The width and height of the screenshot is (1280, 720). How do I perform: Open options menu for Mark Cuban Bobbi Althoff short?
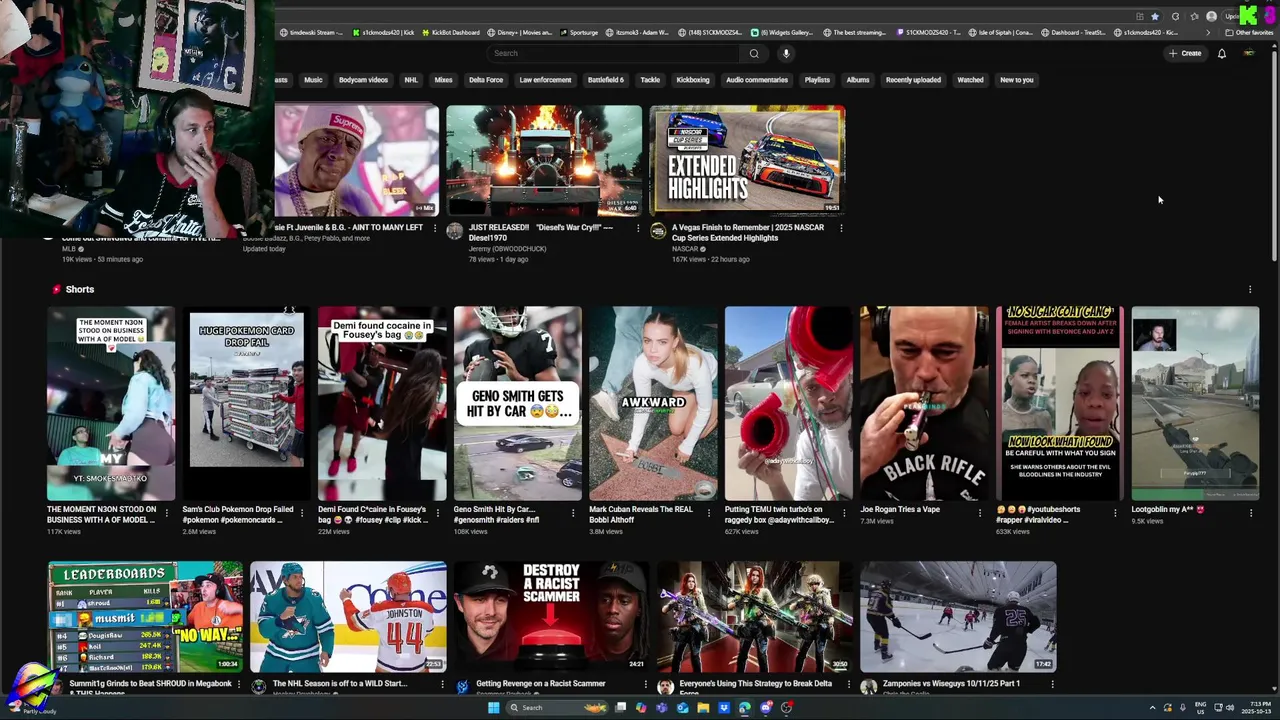click(x=708, y=511)
